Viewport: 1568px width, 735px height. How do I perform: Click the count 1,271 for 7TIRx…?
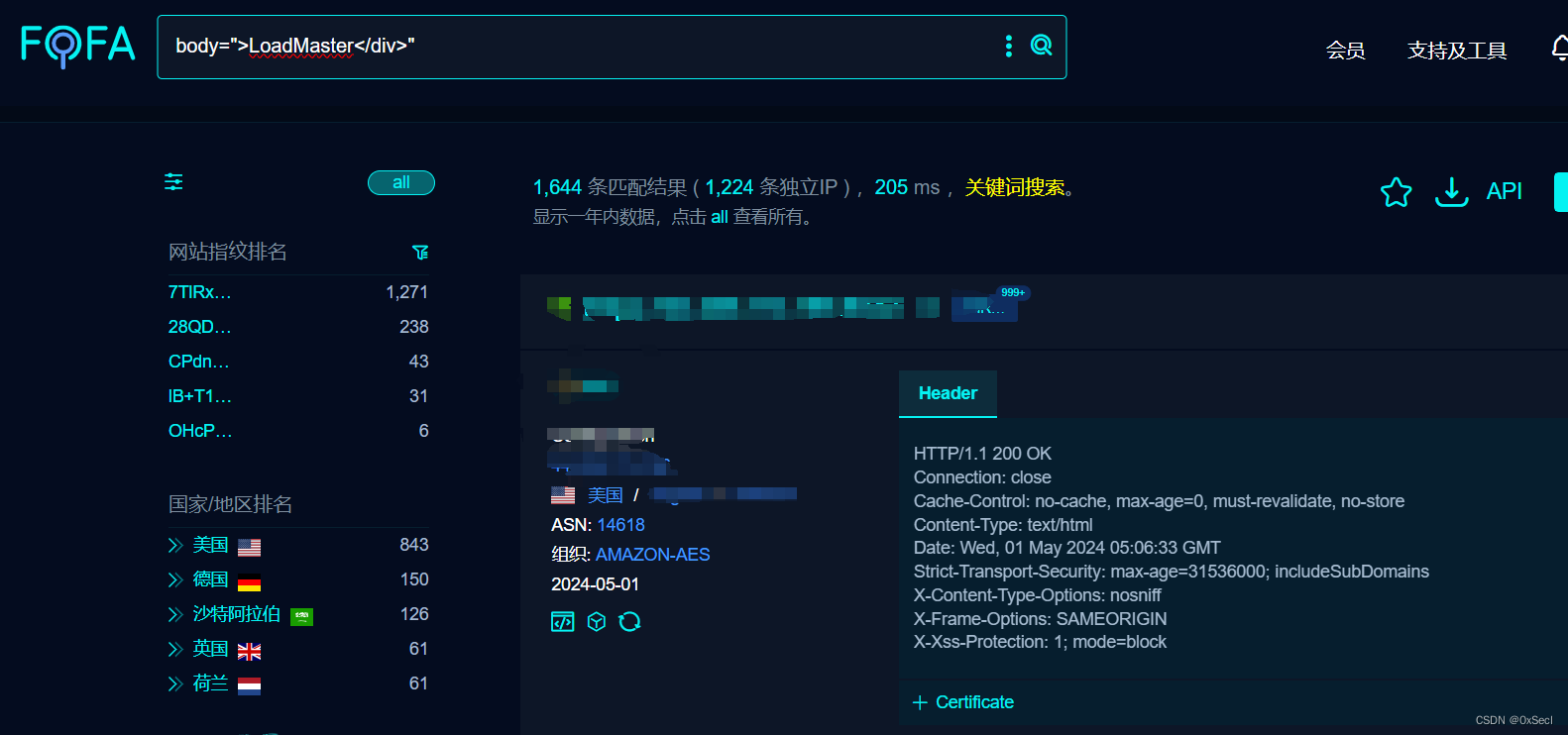(x=407, y=292)
